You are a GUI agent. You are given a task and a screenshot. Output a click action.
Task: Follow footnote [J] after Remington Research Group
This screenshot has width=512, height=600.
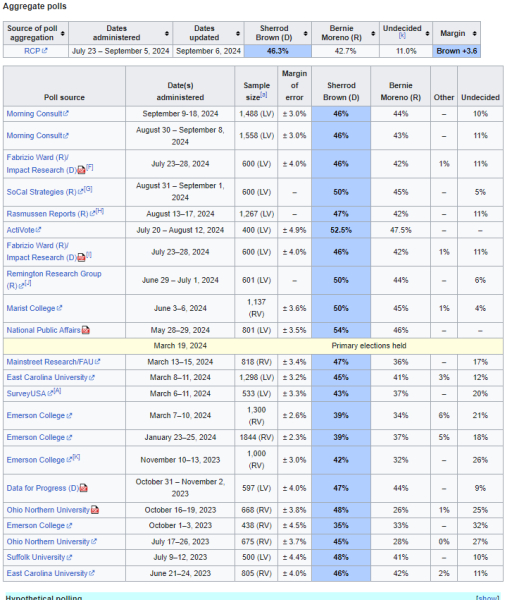click(x=28, y=283)
